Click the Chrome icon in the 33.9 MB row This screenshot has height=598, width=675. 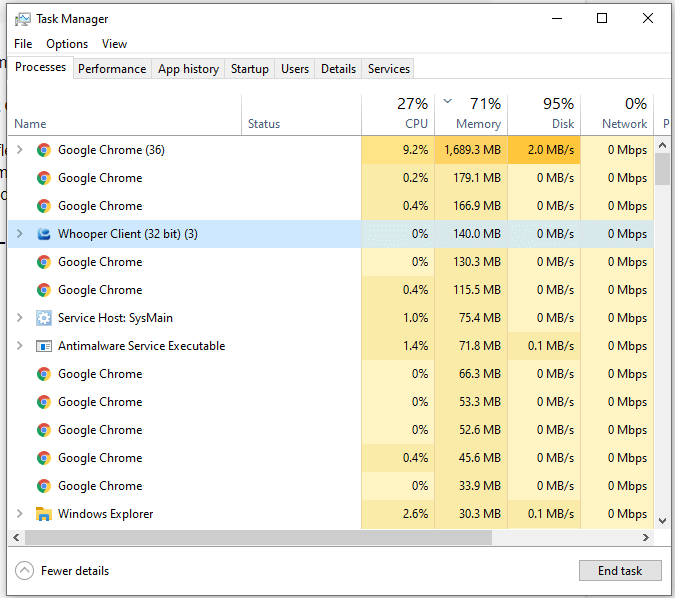click(43, 486)
